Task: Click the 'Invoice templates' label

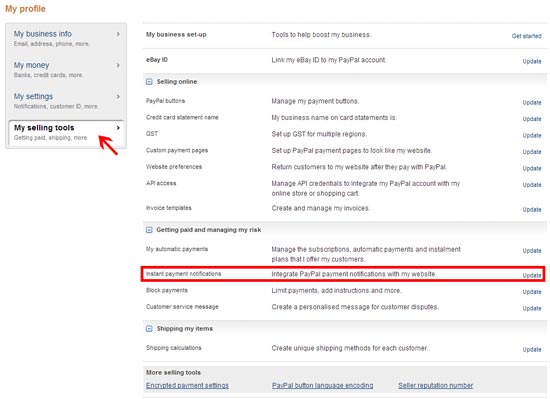Action: tap(169, 208)
